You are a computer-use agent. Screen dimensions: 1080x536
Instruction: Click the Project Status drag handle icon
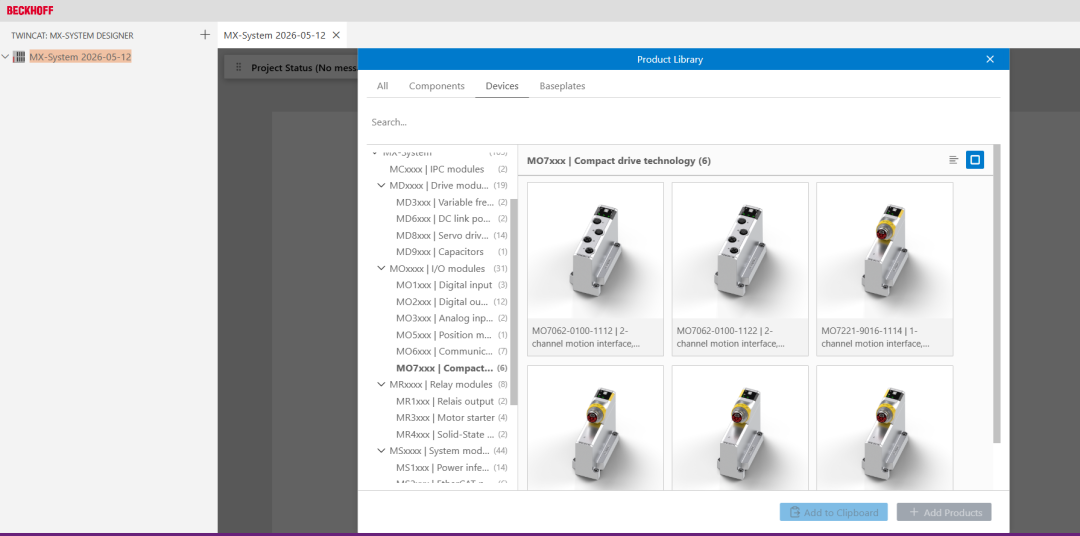point(239,68)
